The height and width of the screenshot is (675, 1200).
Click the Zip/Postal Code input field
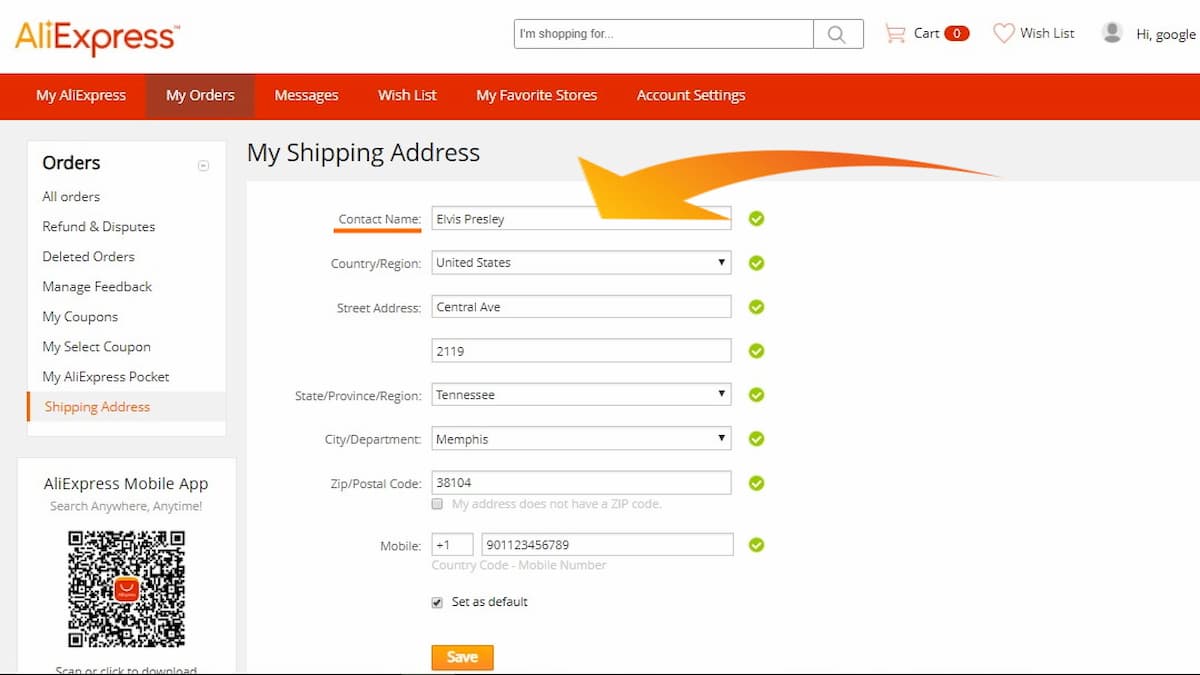581,482
